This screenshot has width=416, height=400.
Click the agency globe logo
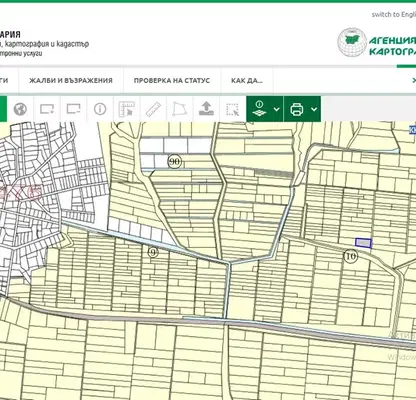click(352, 42)
